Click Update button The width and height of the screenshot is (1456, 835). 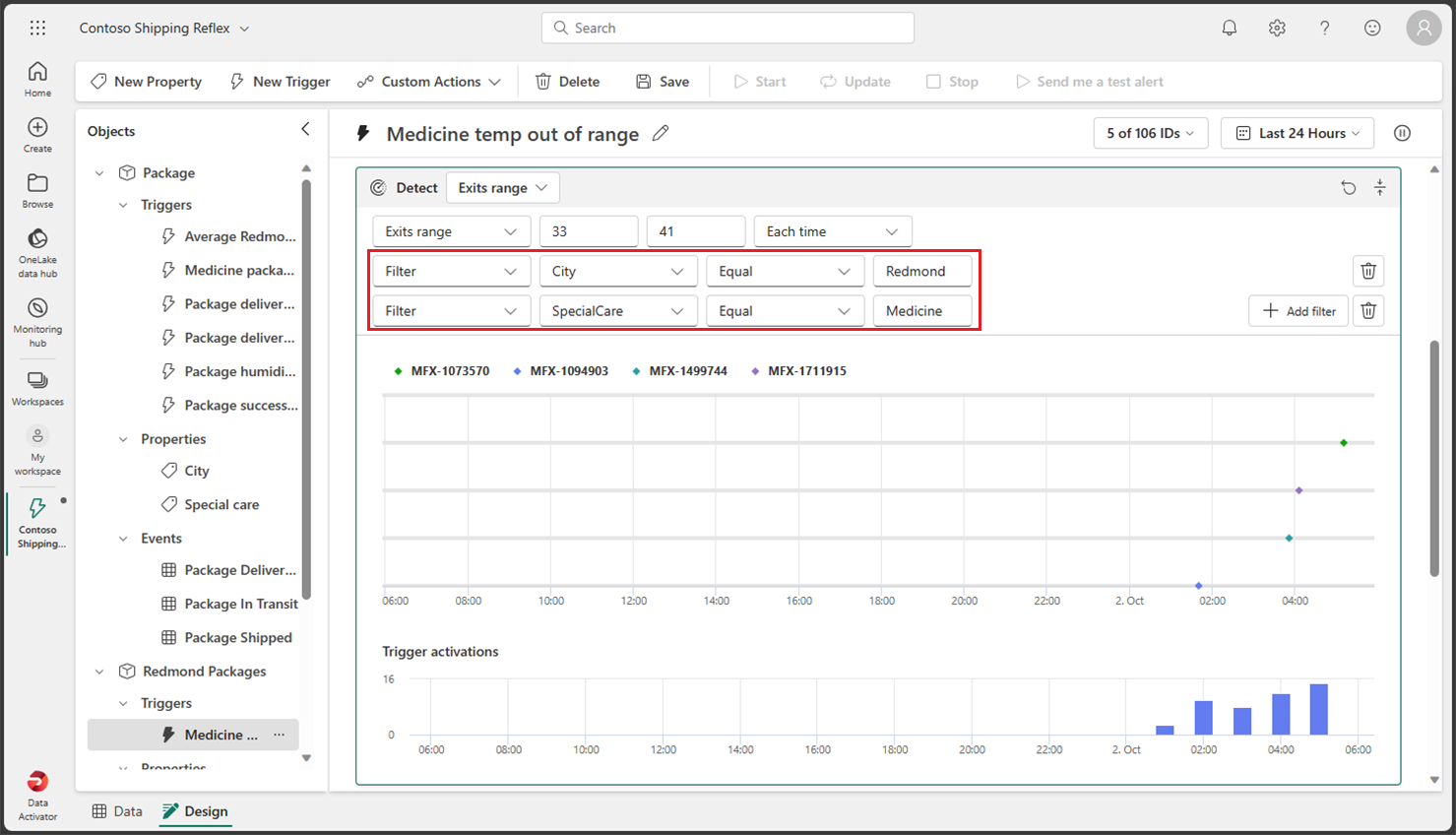[x=855, y=82]
